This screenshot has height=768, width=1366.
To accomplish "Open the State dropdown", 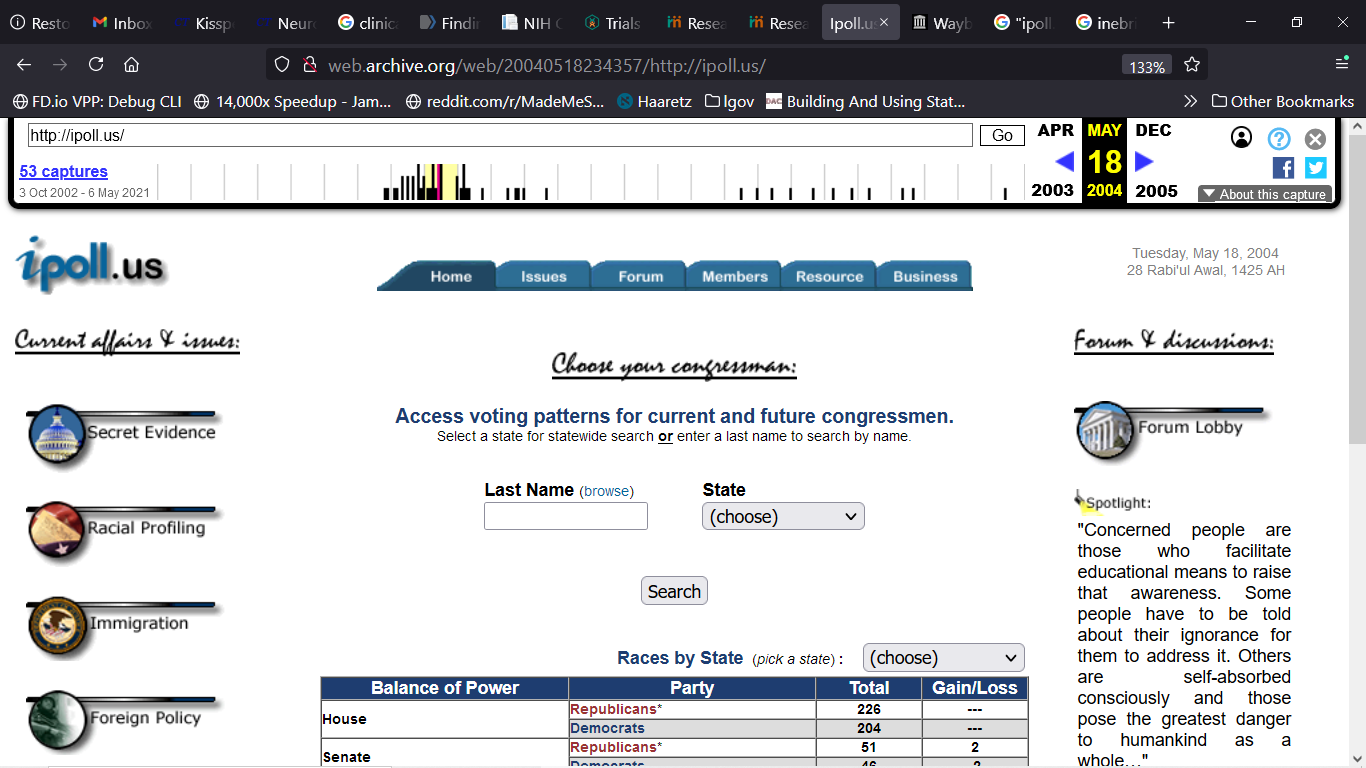I will [x=783, y=516].
